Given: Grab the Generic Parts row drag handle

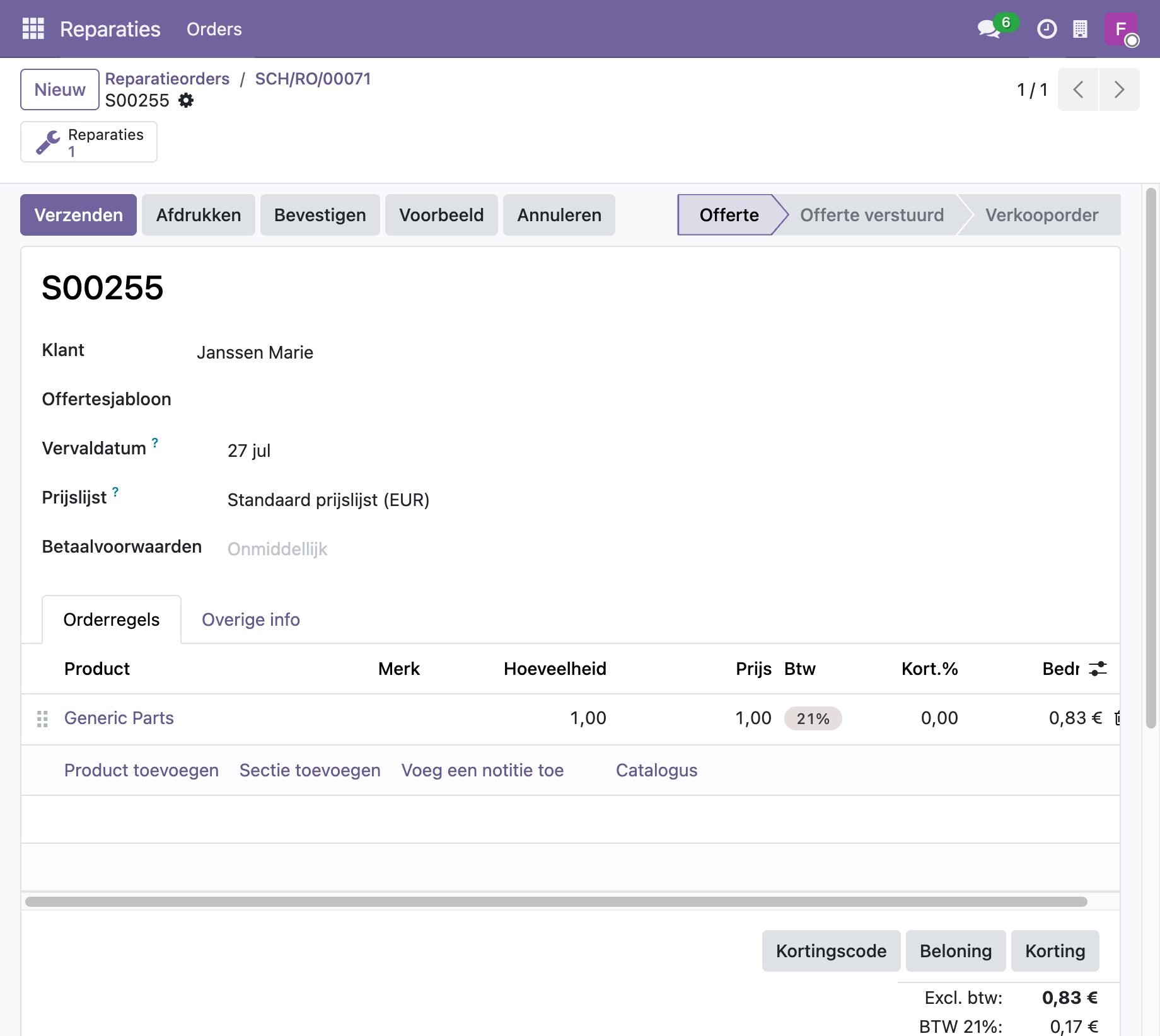Looking at the screenshot, I should [x=42, y=719].
